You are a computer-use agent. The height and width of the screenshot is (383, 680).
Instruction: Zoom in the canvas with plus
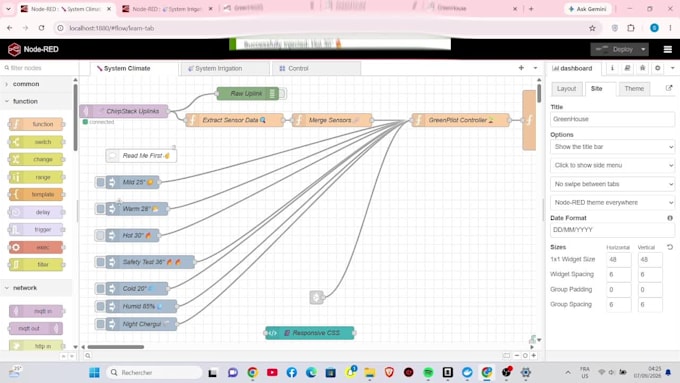click(534, 356)
